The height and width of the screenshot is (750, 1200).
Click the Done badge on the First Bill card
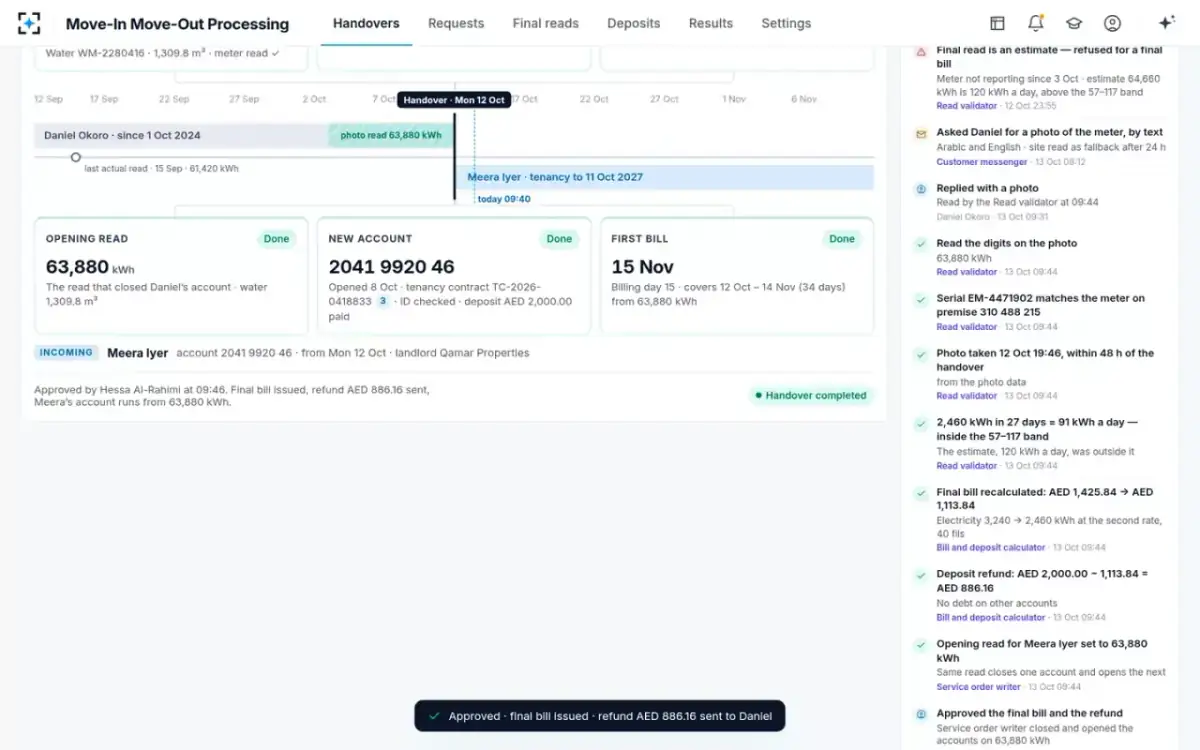pos(842,239)
